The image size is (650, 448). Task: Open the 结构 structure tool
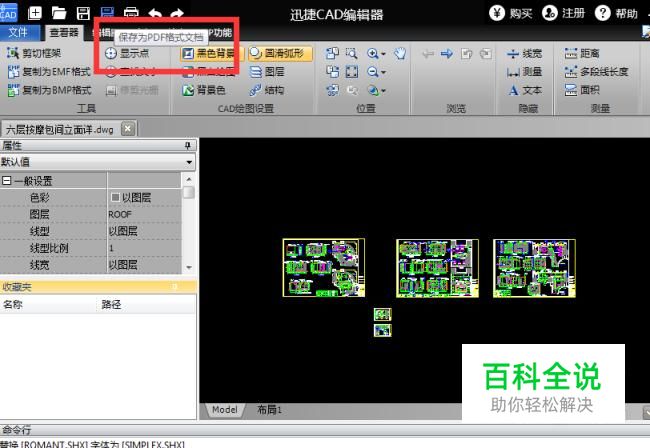point(267,90)
